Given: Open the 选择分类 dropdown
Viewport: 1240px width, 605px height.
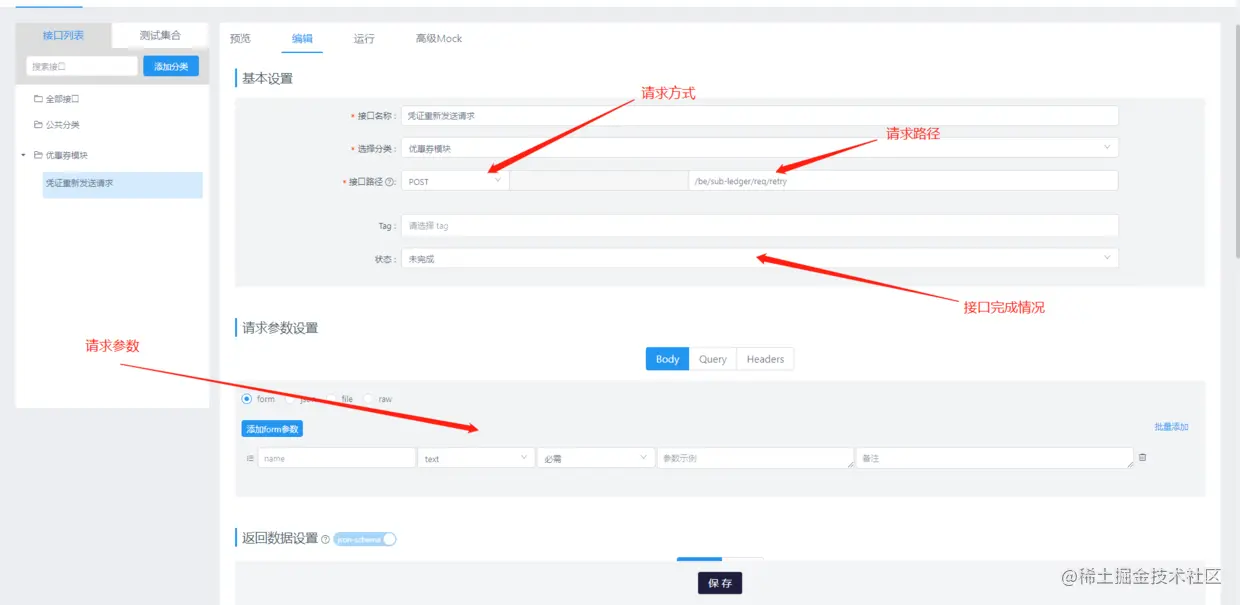Looking at the screenshot, I should (759, 148).
